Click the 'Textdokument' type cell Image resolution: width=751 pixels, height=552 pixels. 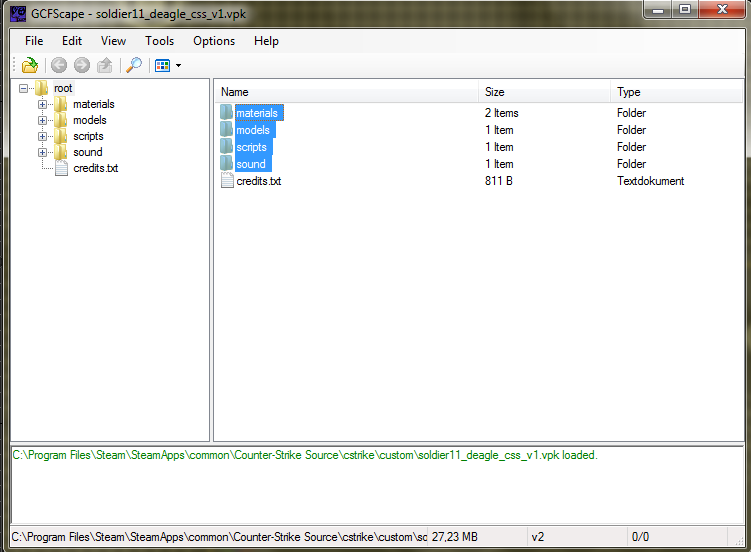(650, 181)
